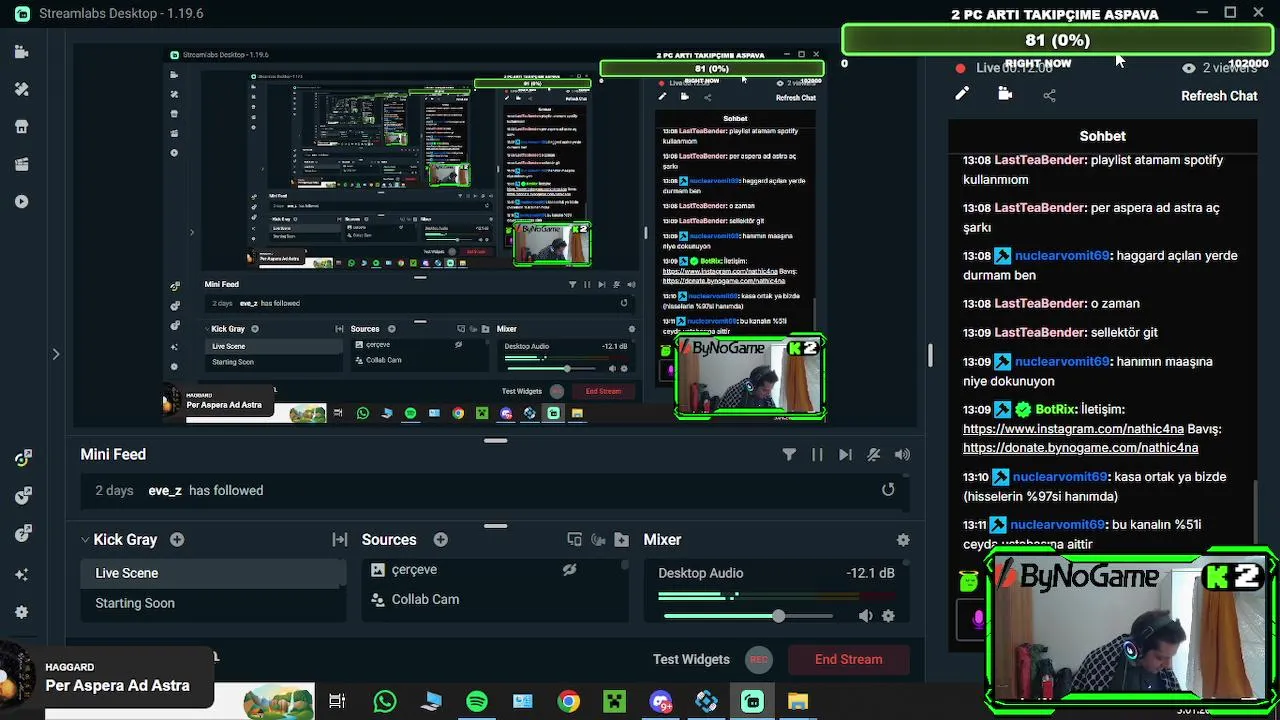1280x720 pixels.
Task: Click the Streamlabs Desktop taskbar icon
Action: [752, 701]
